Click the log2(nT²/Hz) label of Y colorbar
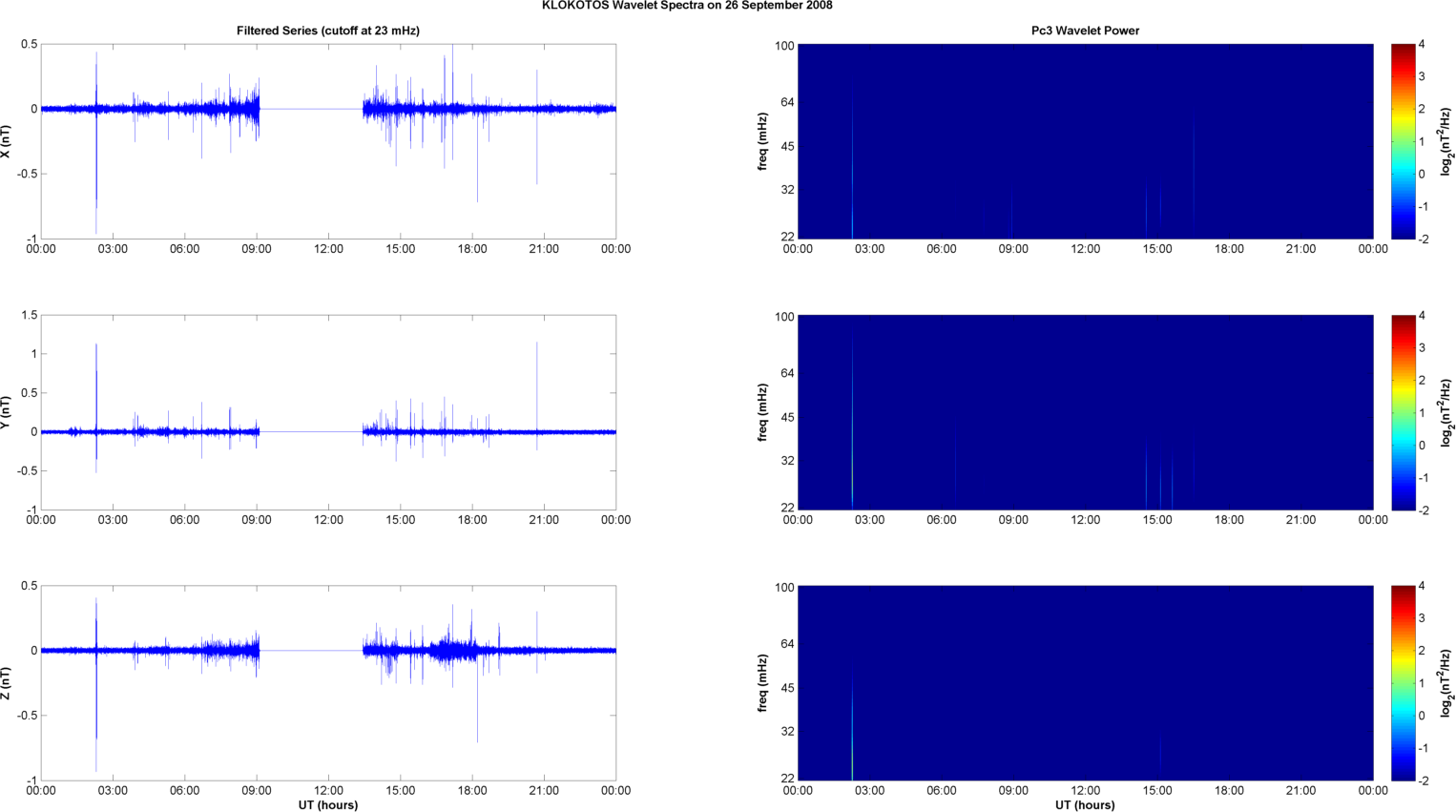The image size is (1456, 812). pyautogui.click(x=1447, y=412)
